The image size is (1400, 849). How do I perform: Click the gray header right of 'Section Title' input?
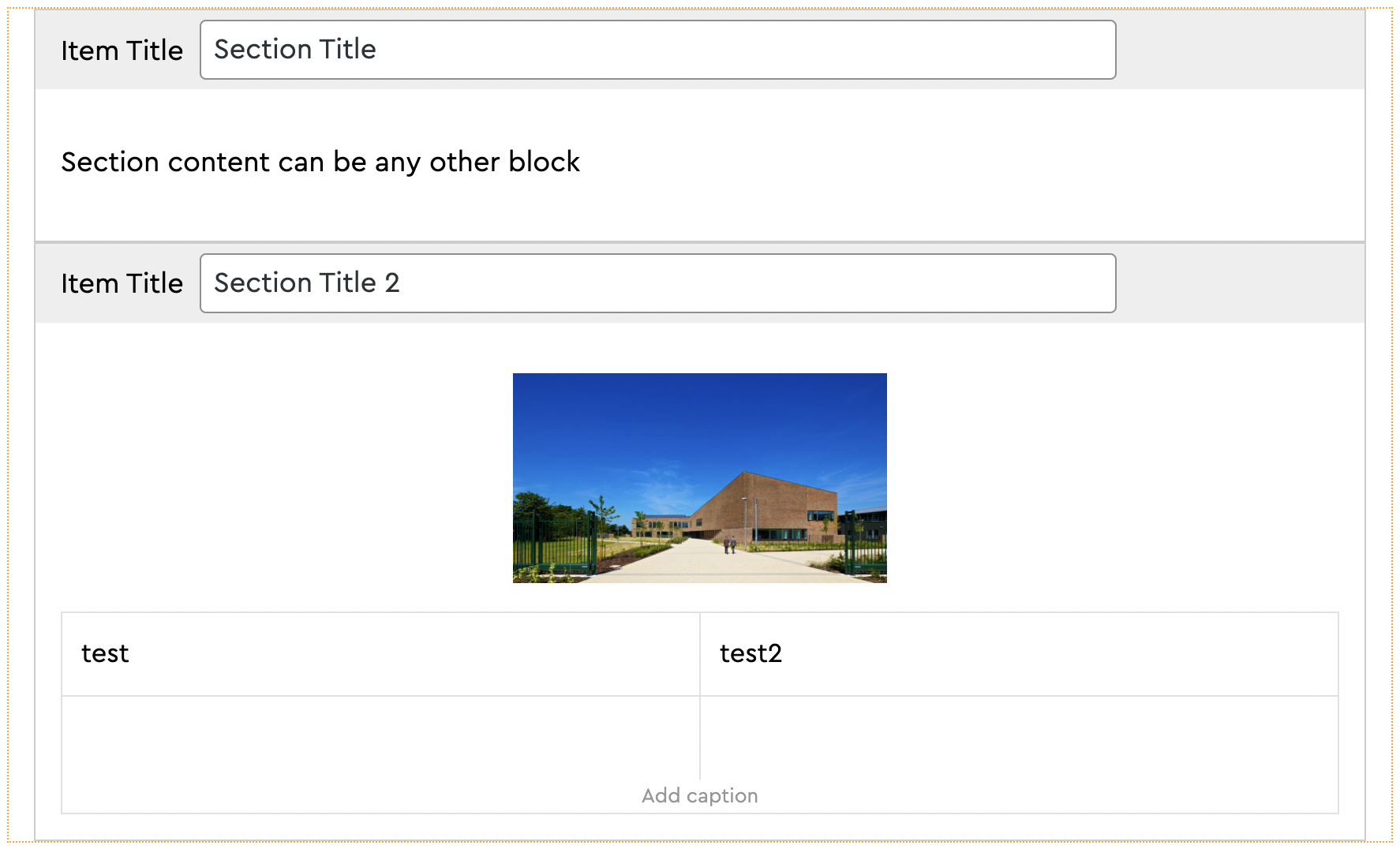1239,50
